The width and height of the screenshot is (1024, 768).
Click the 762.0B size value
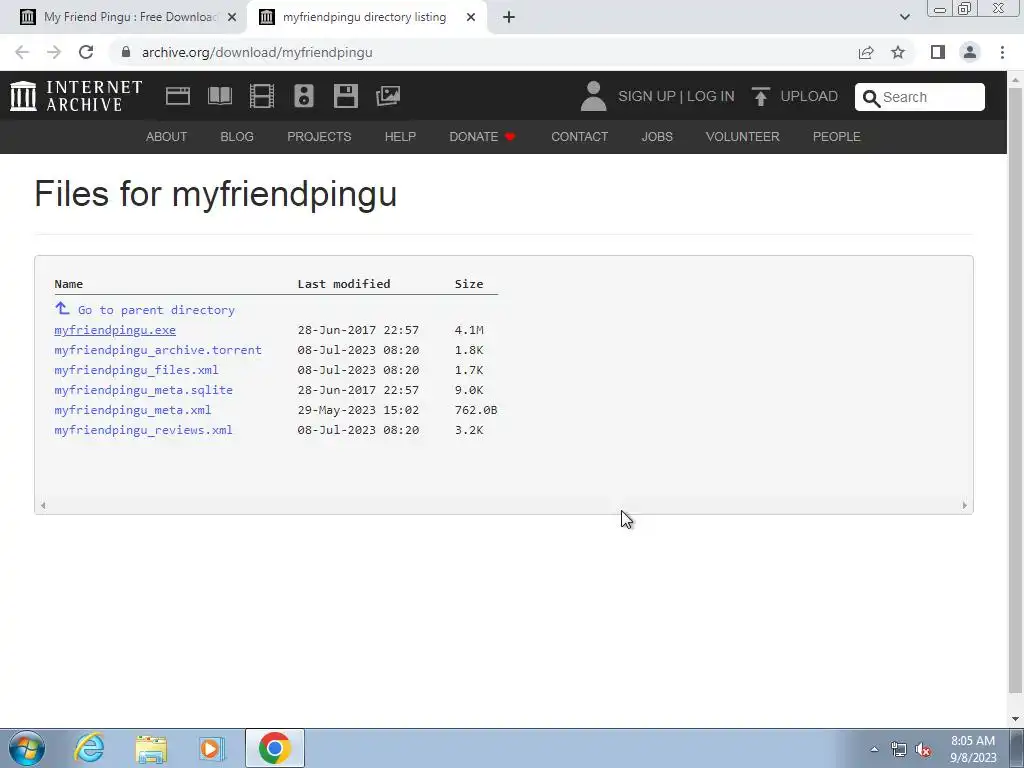pyautogui.click(x=476, y=410)
